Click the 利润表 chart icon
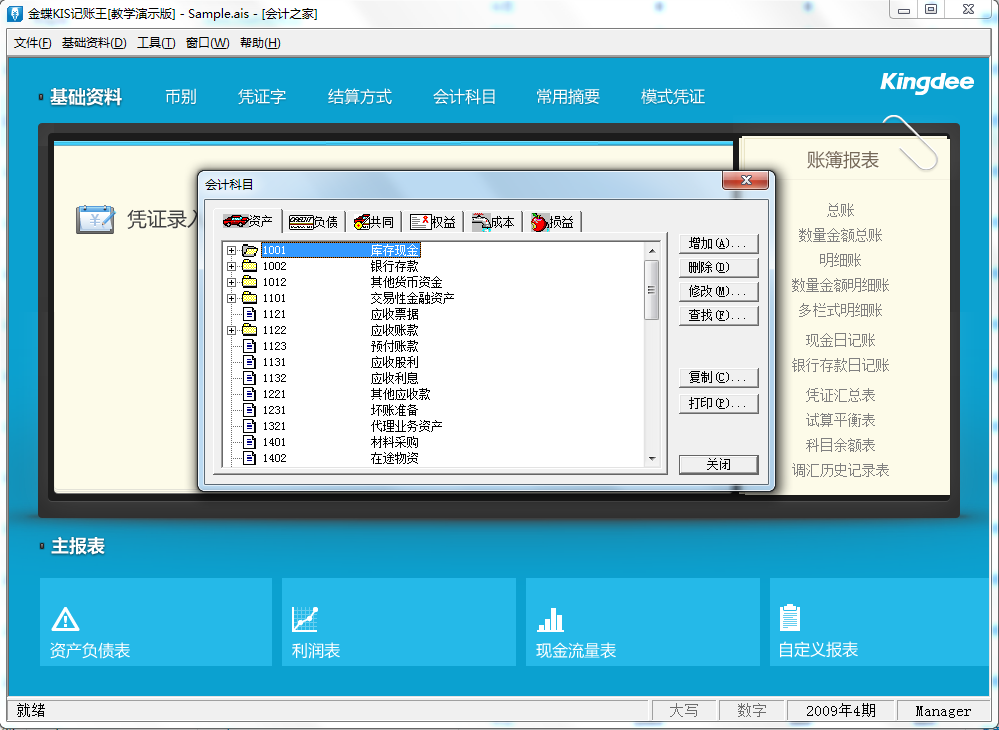999x730 pixels. pyautogui.click(x=305, y=619)
